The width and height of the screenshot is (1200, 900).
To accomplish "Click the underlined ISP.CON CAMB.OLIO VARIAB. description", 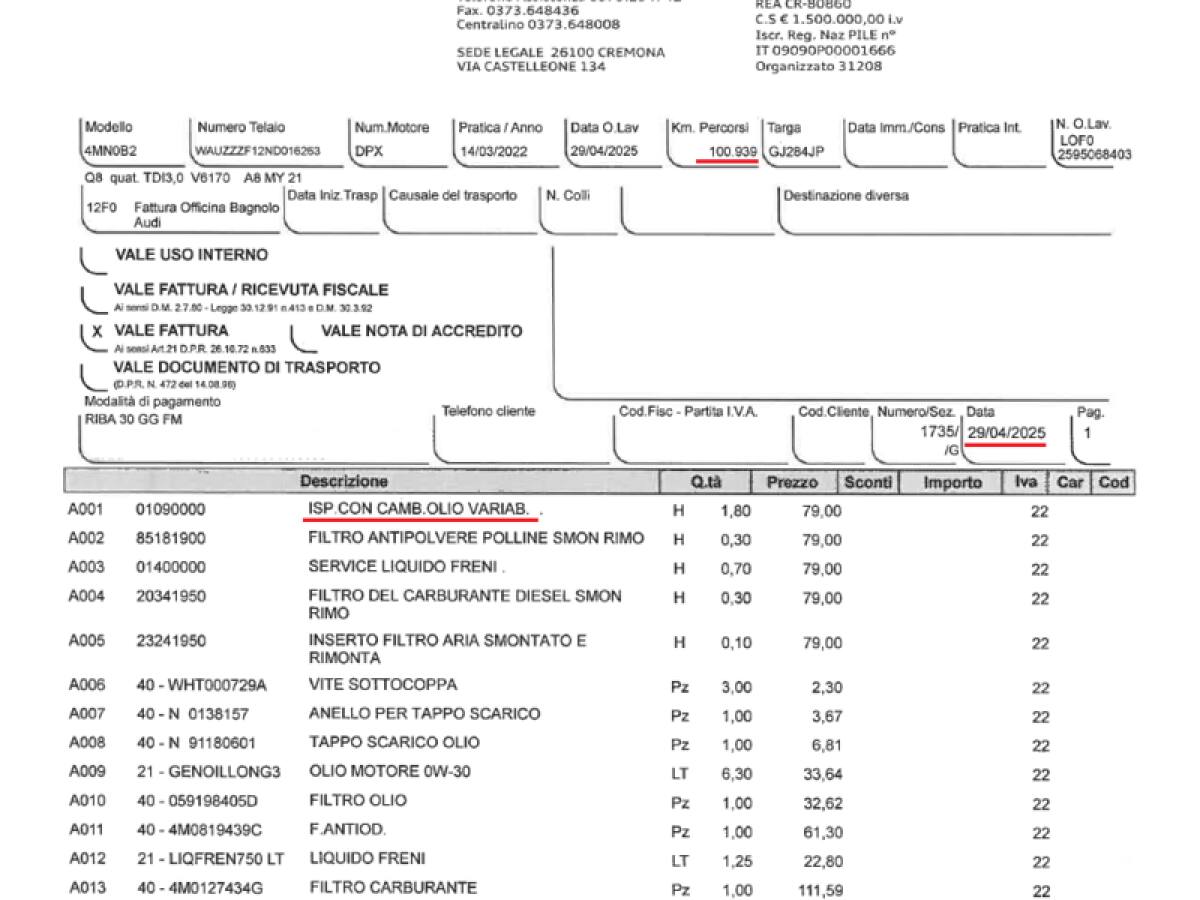I will (418, 510).
